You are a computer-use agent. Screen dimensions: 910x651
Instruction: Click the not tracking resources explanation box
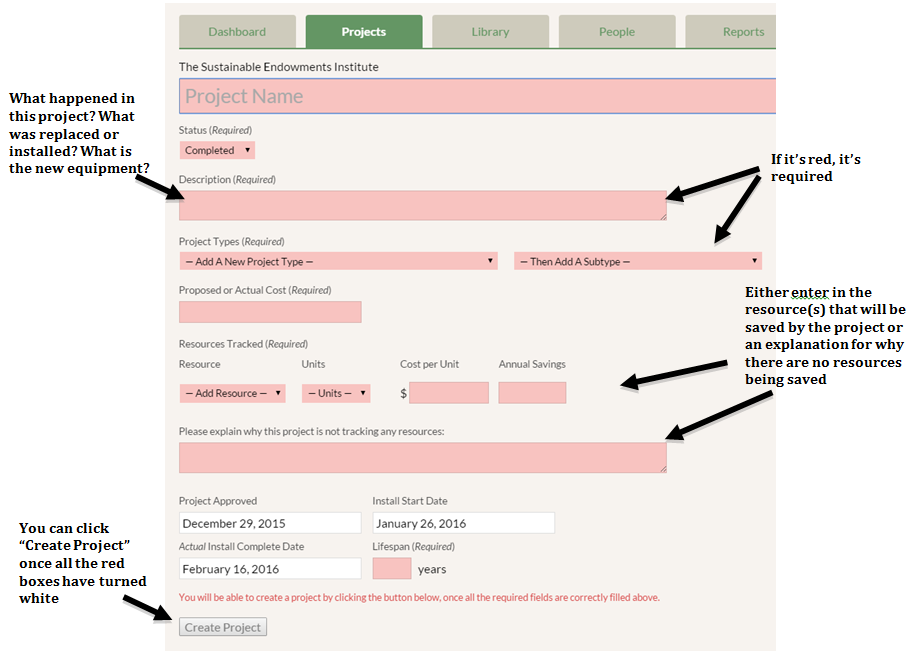pos(422,458)
